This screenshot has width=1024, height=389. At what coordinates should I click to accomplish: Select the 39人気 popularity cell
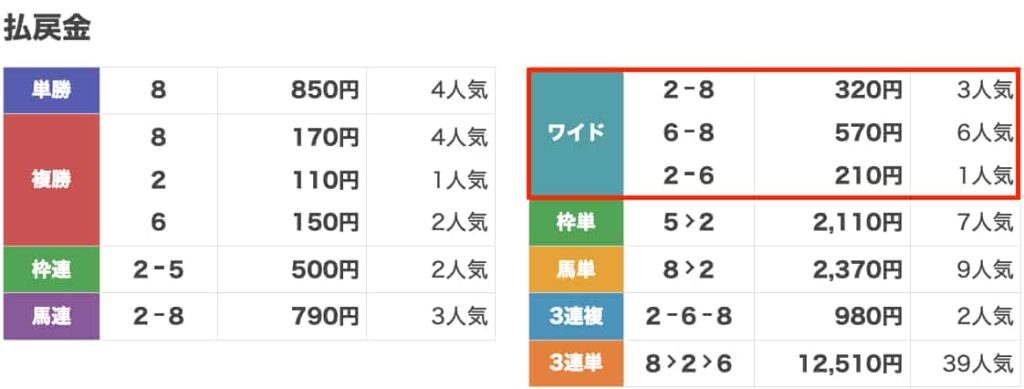(978, 364)
